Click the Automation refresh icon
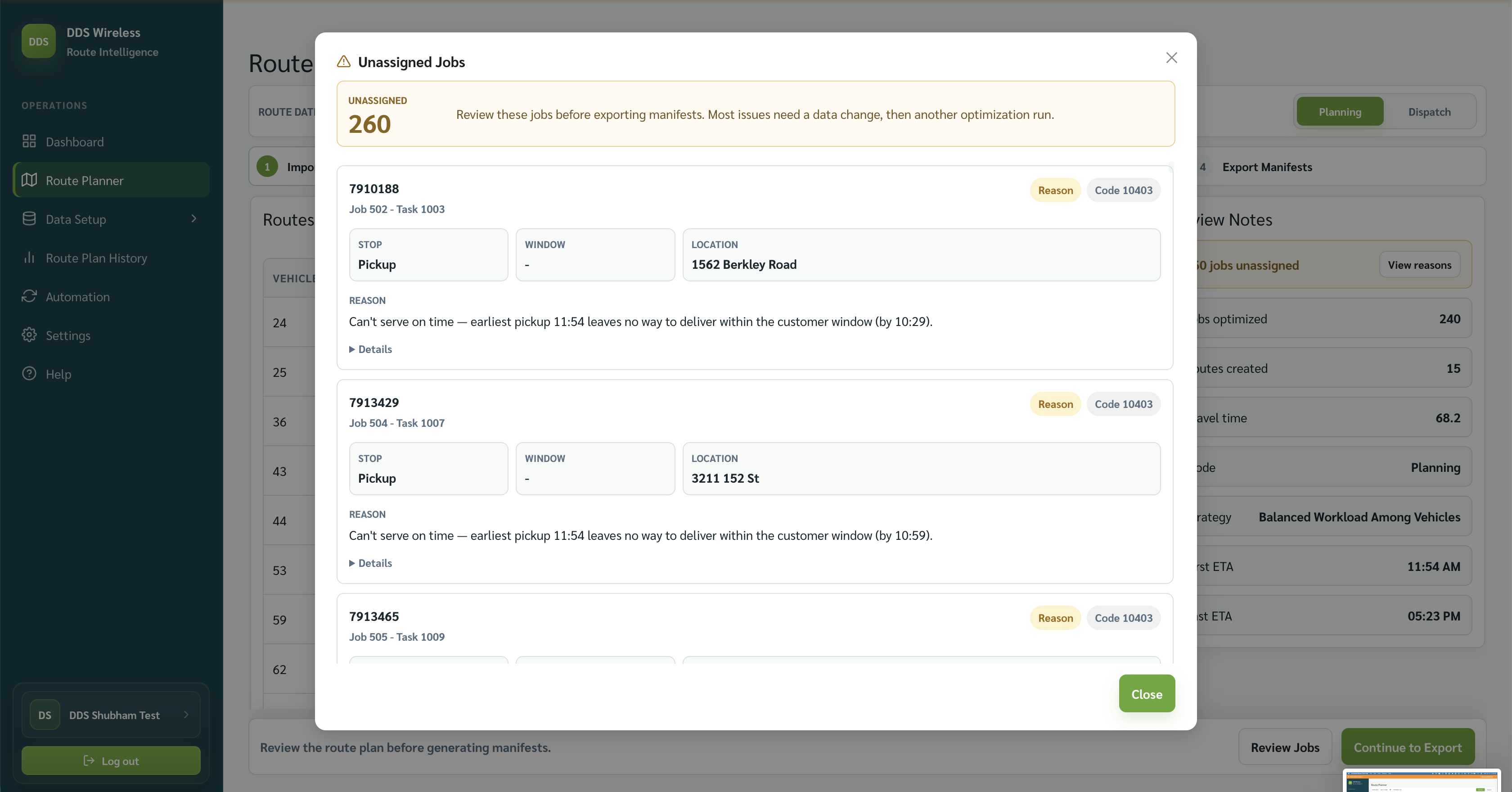 (29, 296)
